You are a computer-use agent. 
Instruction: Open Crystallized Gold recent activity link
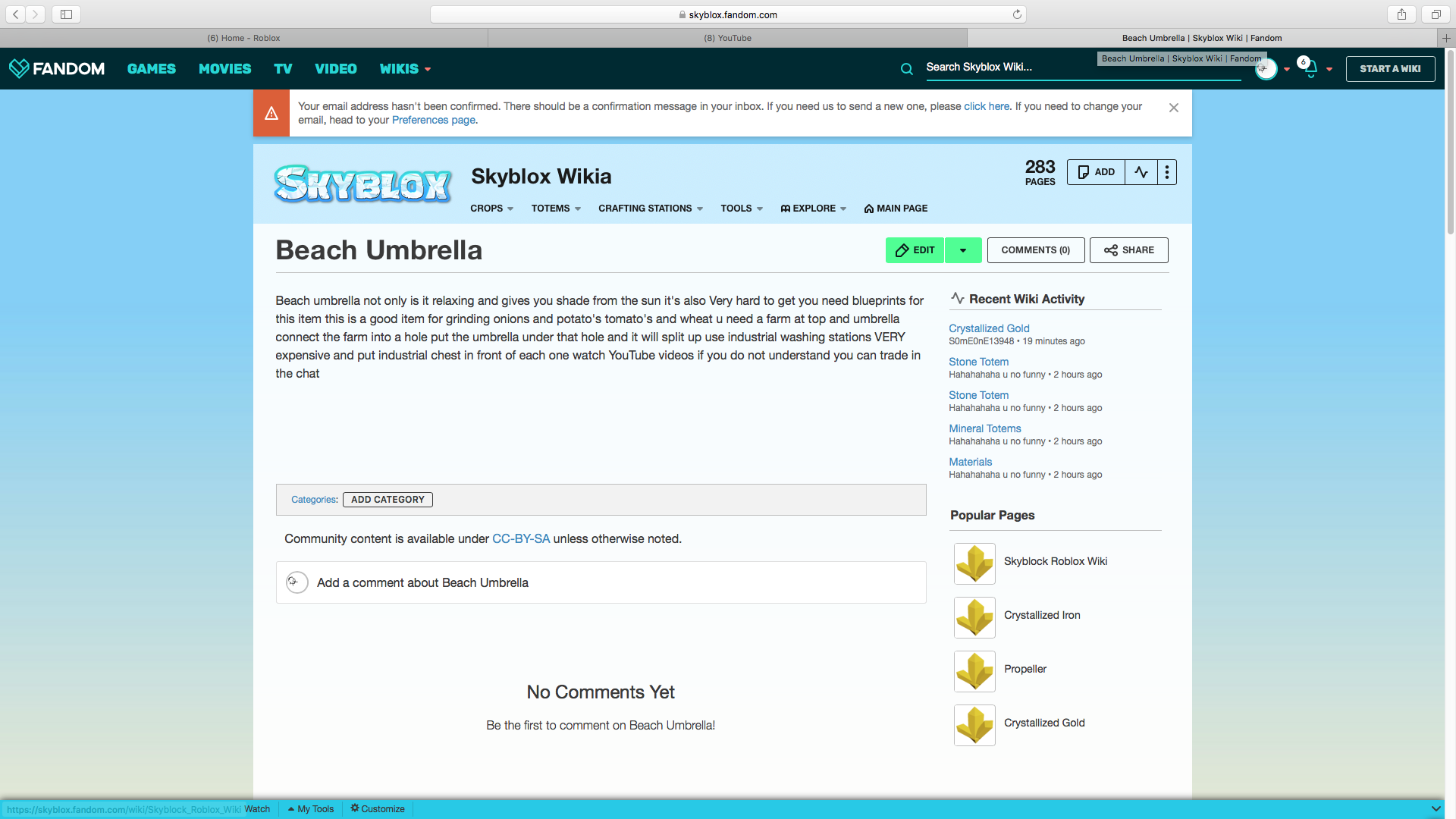point(989,328)
